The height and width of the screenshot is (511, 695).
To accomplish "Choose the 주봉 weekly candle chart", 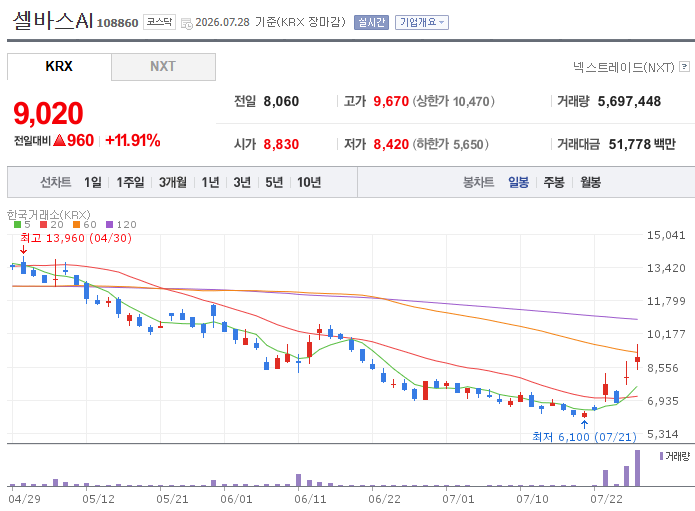I will (x=554, y=182).
